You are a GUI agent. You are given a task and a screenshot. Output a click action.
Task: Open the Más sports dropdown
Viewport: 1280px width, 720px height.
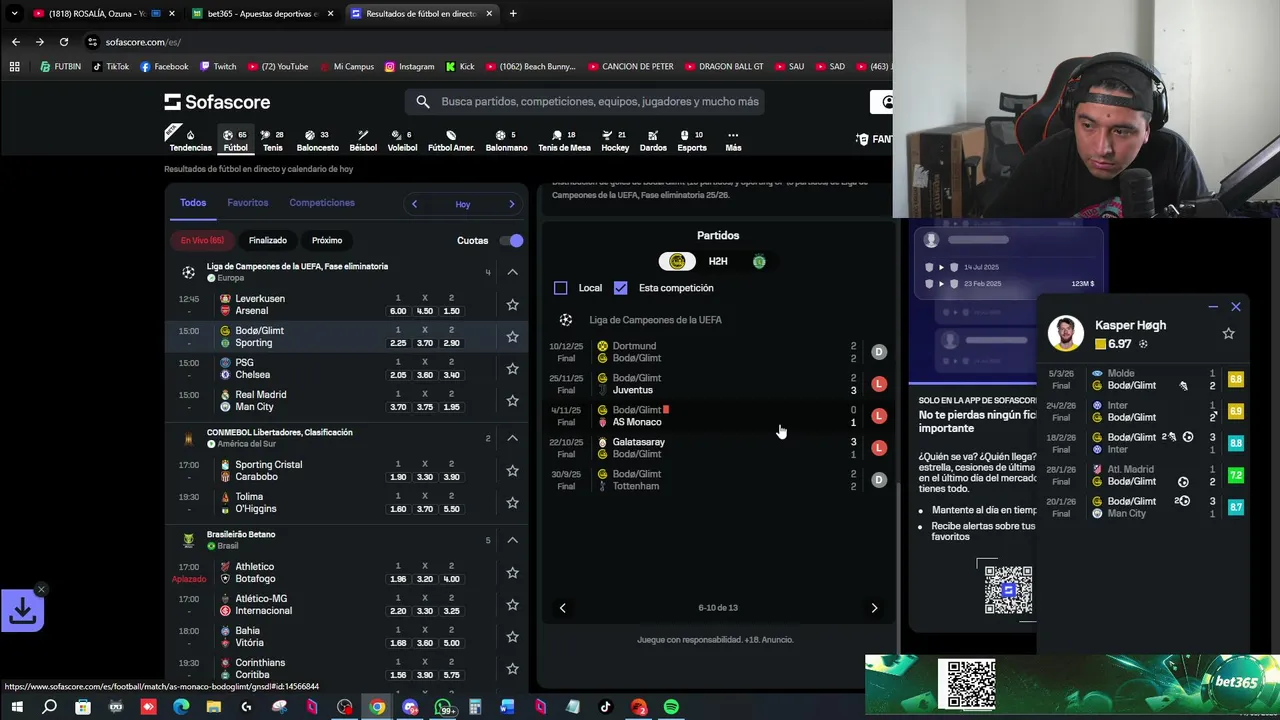coord(733,141)
